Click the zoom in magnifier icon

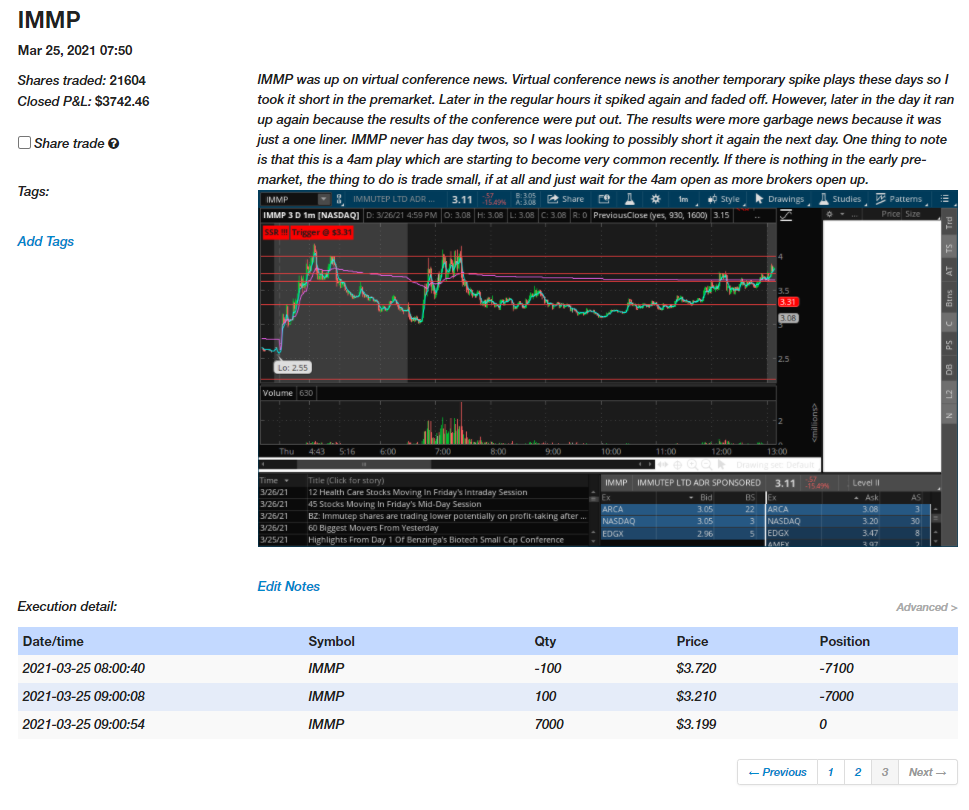tap(692, 465)
